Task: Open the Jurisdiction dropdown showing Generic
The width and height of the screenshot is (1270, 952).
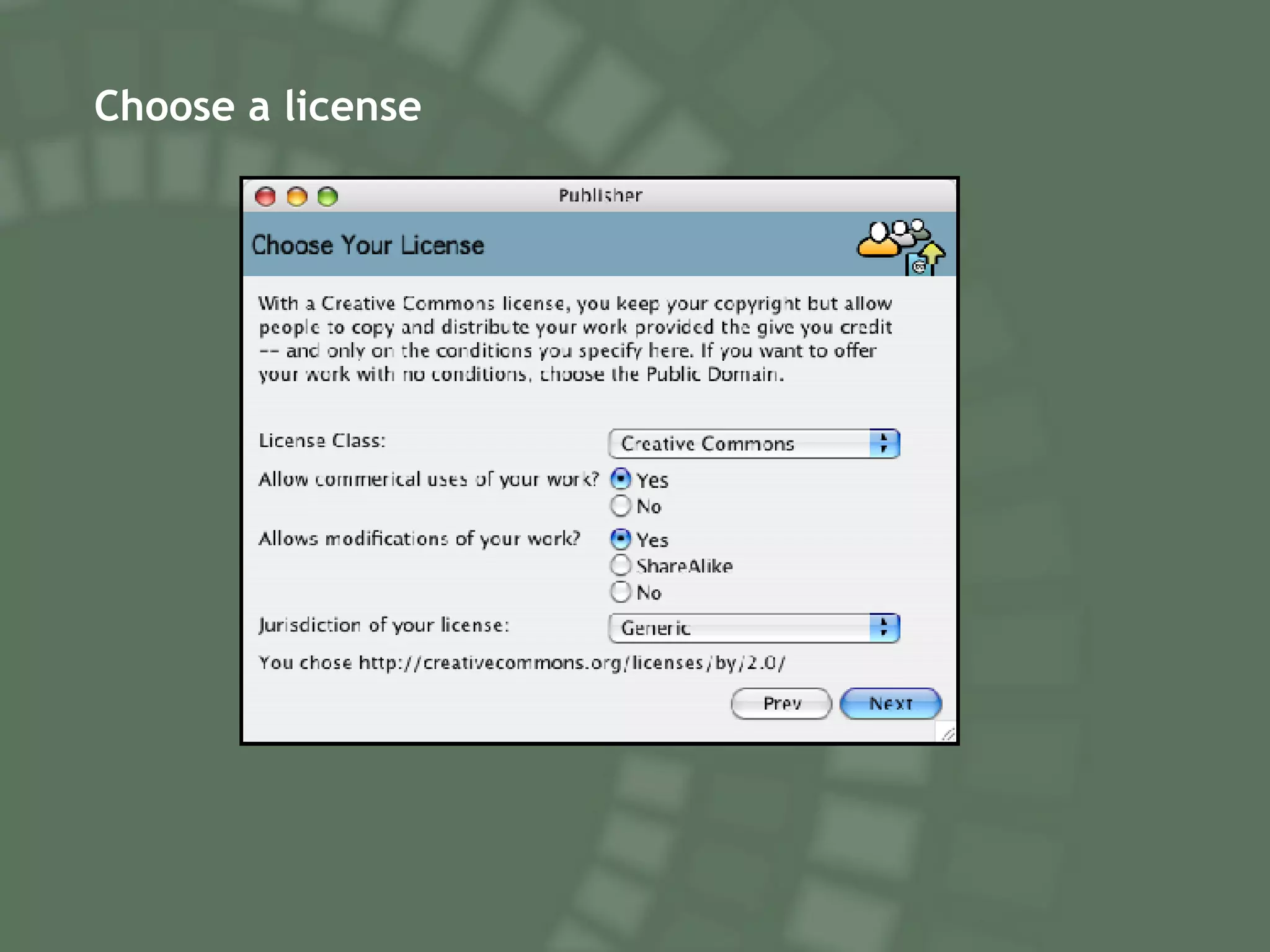Action: point(754,628)
